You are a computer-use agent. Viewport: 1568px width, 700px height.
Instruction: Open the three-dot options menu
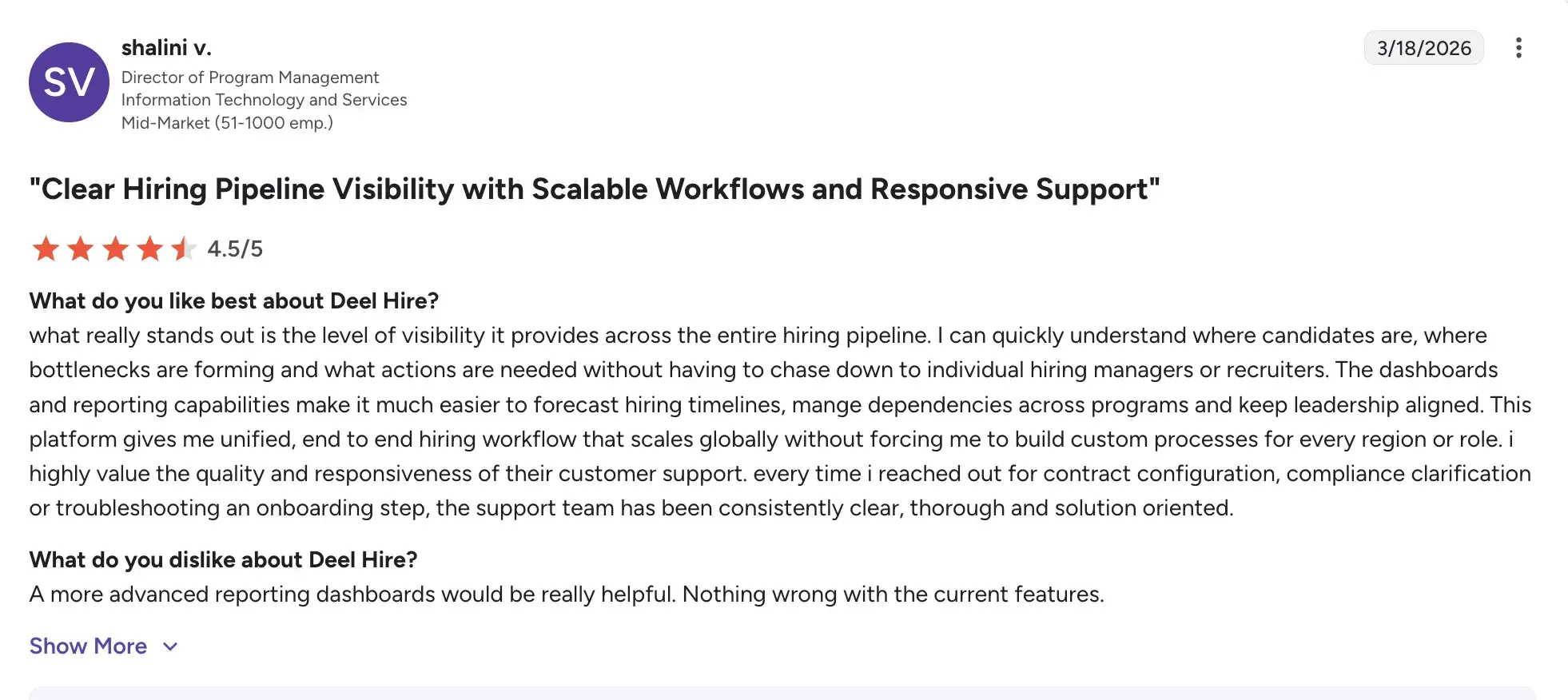coord(1518,48)
